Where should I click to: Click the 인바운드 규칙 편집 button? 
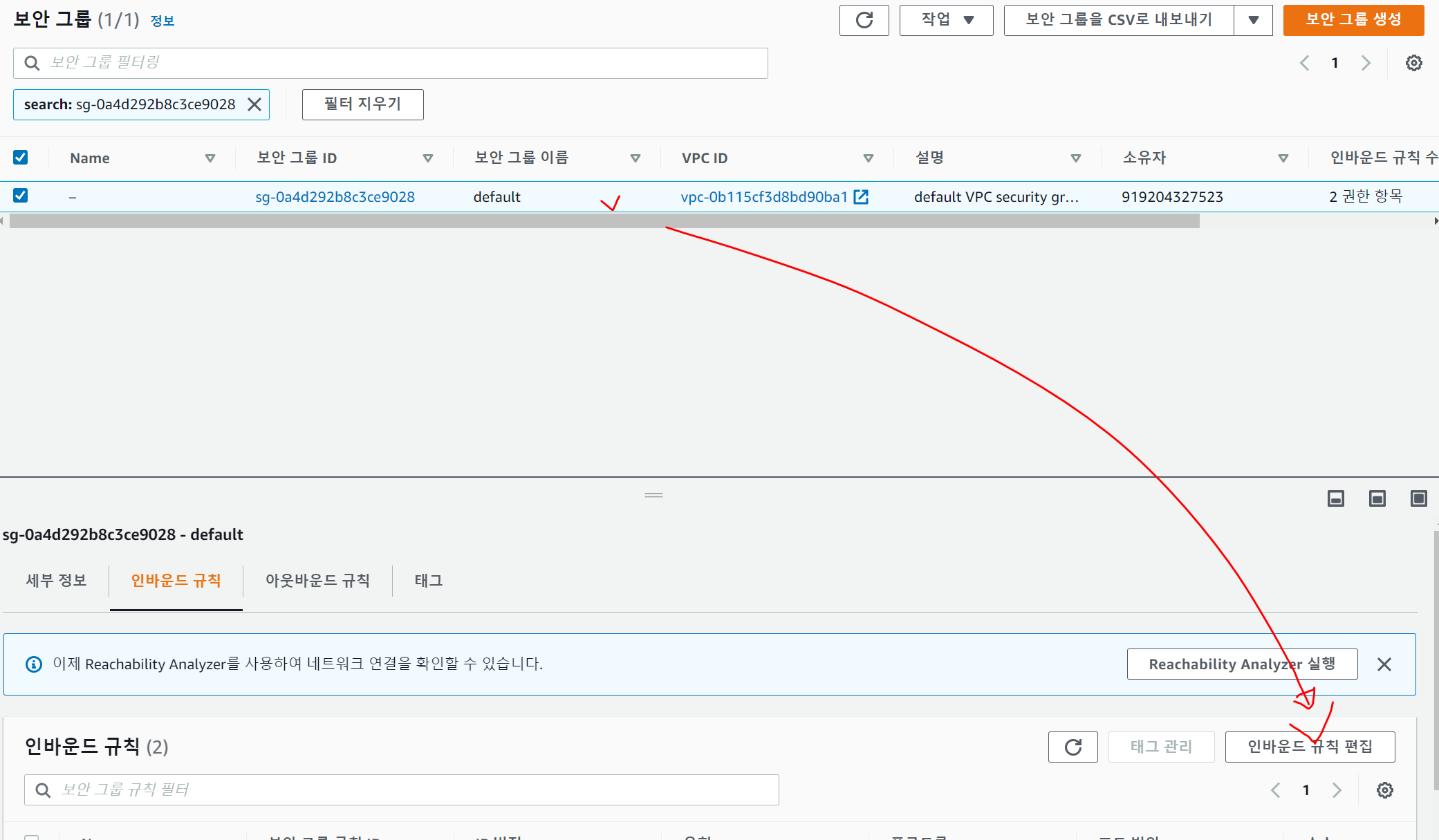click(x=1309, y=747)
